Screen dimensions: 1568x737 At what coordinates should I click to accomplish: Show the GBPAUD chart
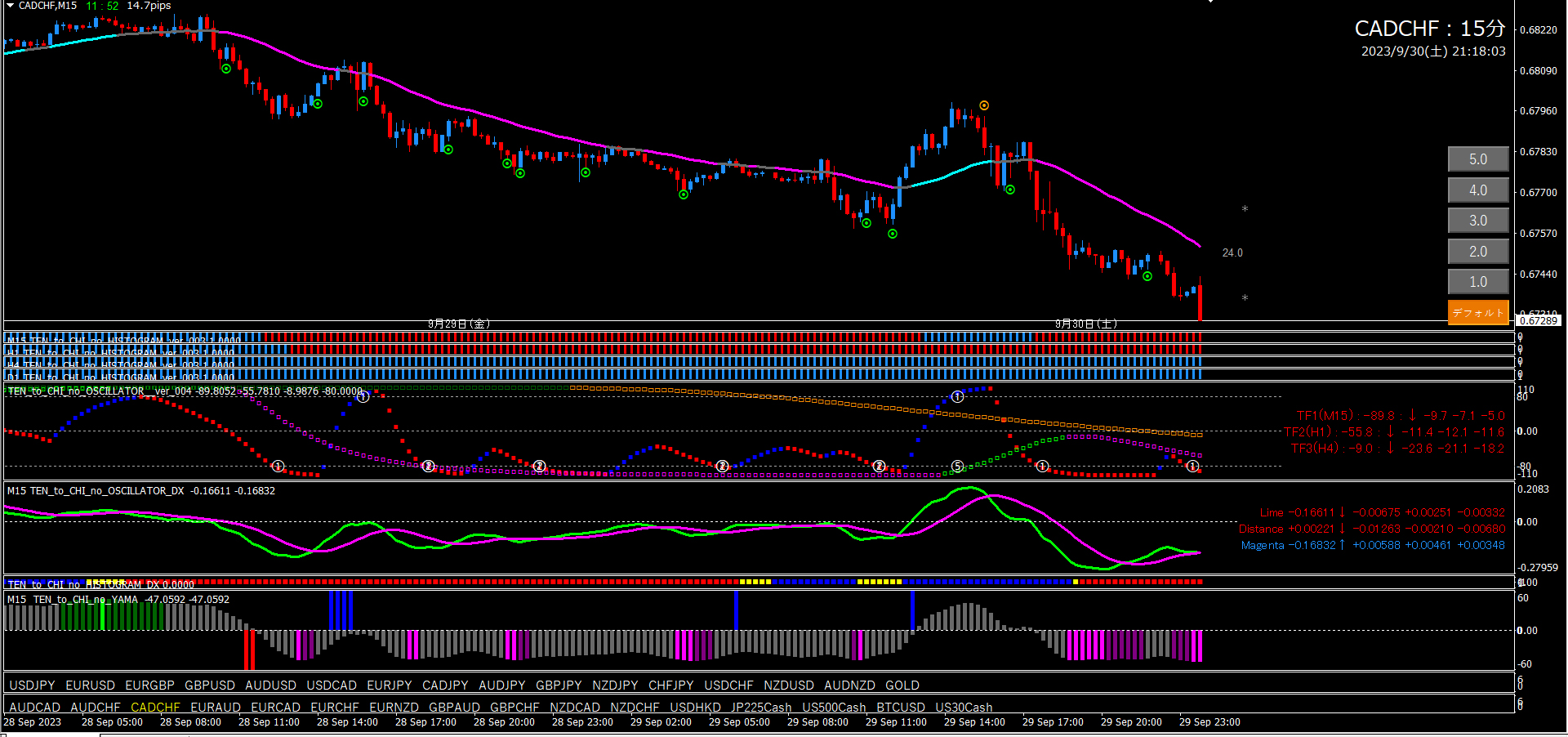click(454, 708)
